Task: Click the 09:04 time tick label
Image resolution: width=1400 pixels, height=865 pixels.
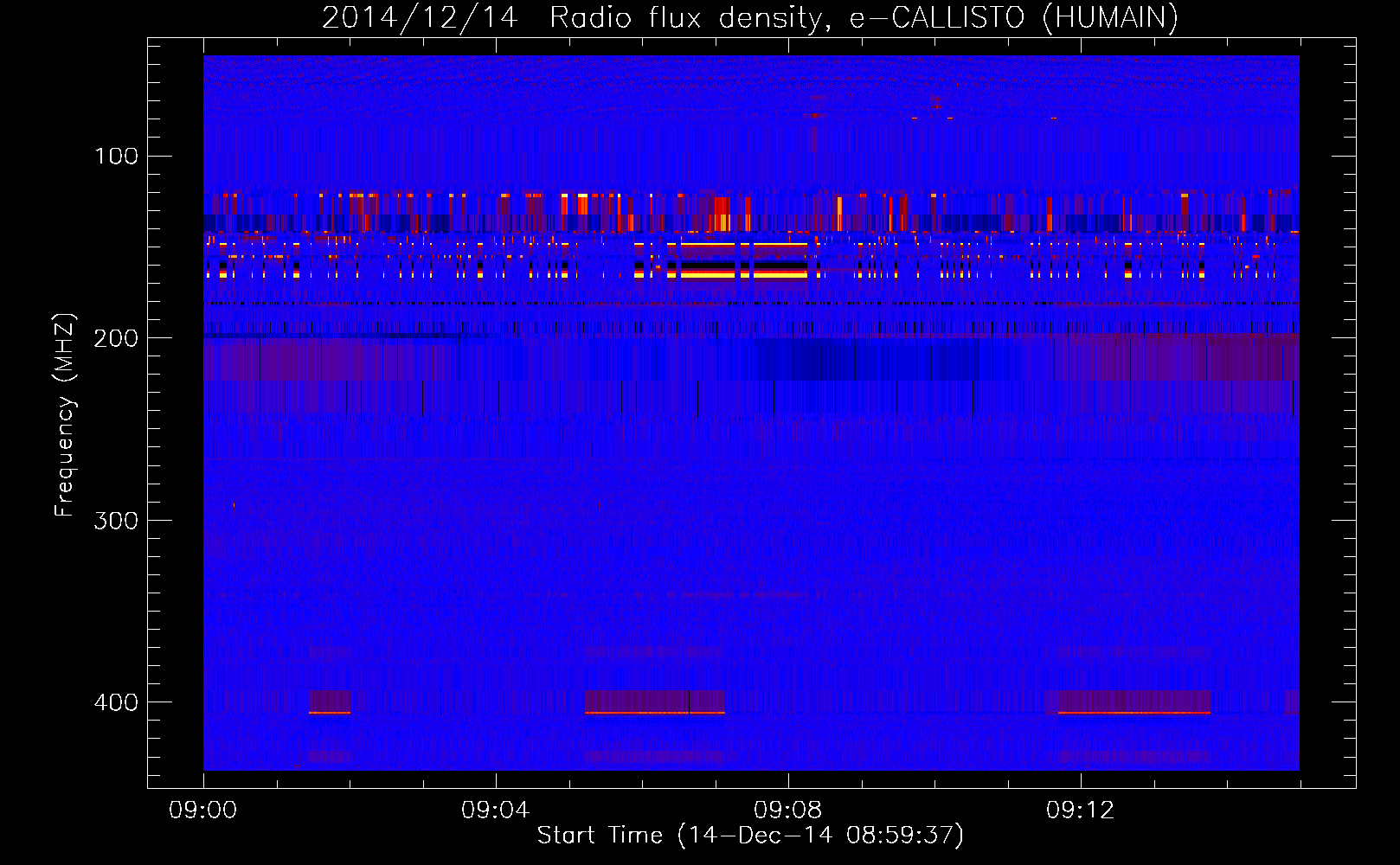Action: tap(495, 811)
